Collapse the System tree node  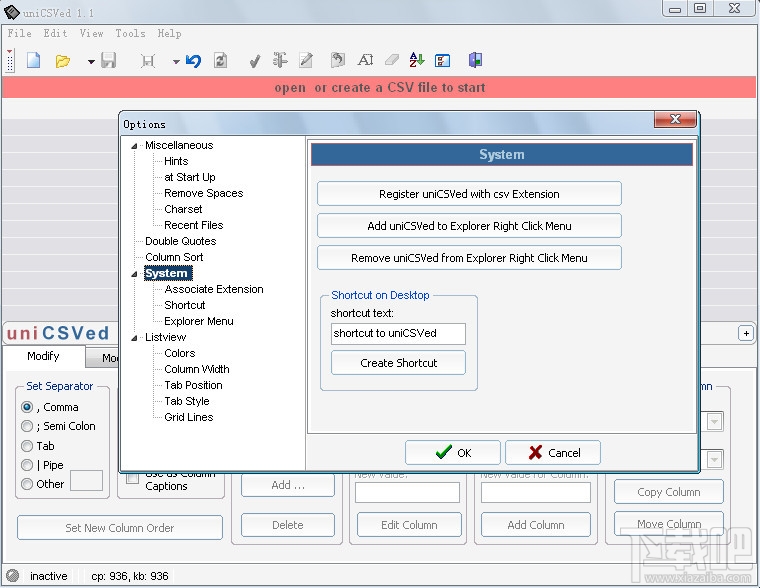(134, 274)
